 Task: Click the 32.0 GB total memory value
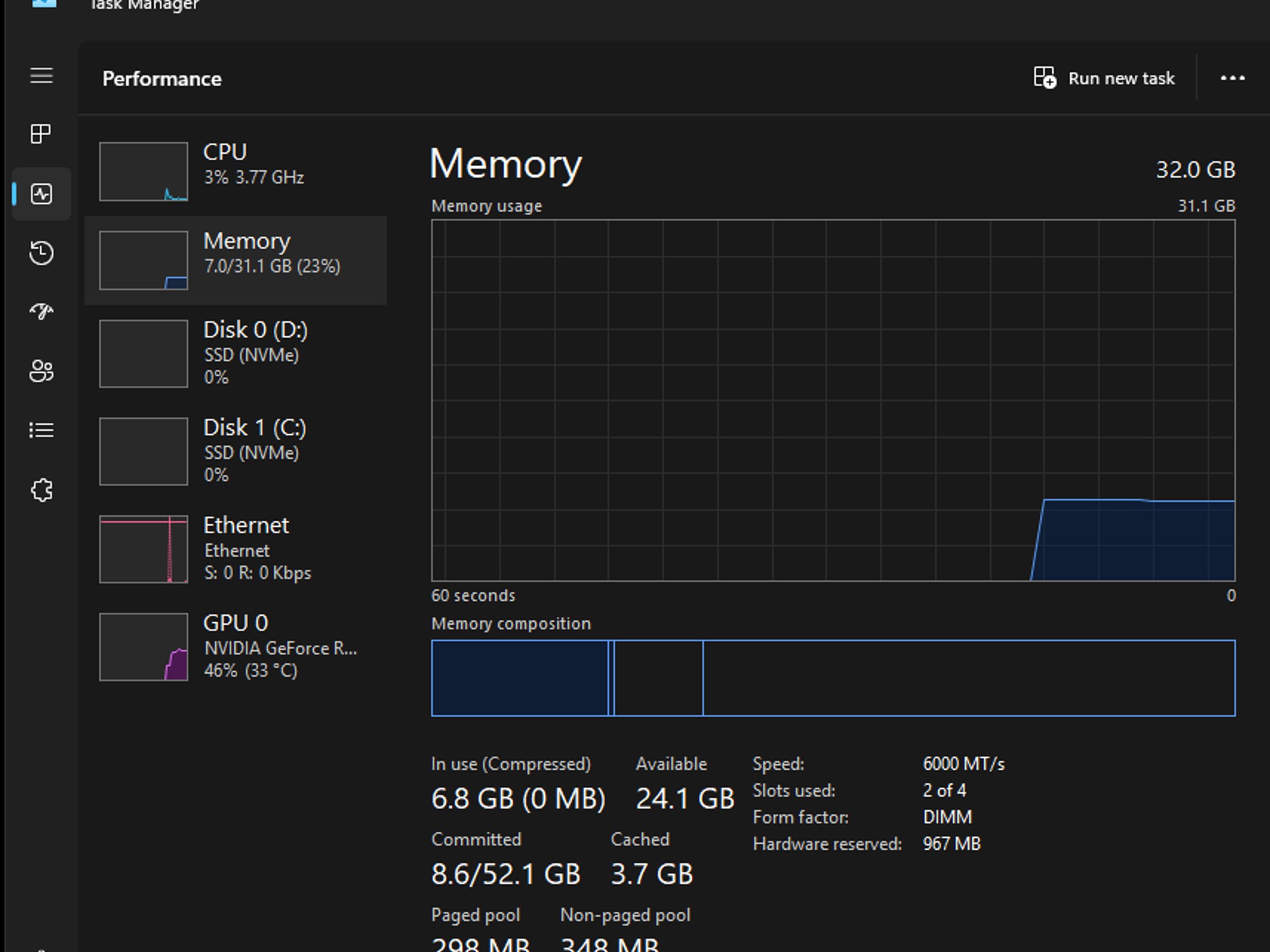1196,170
